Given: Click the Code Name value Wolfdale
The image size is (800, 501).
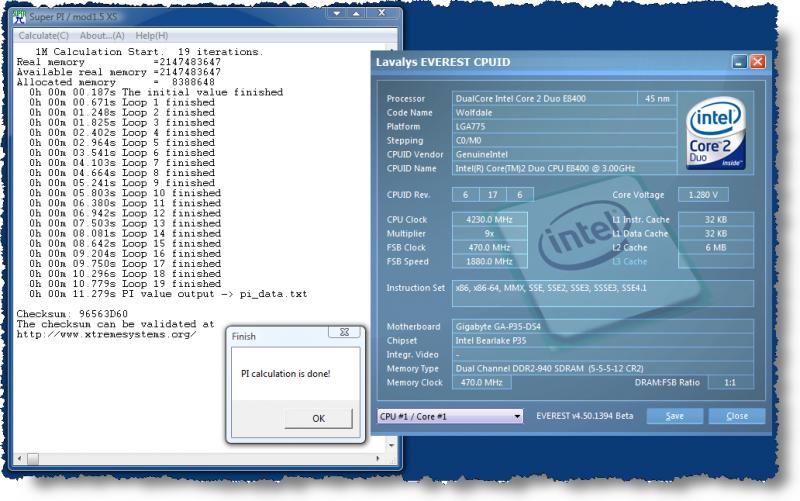Looking at the screenshot, I should tap(564, 113).
